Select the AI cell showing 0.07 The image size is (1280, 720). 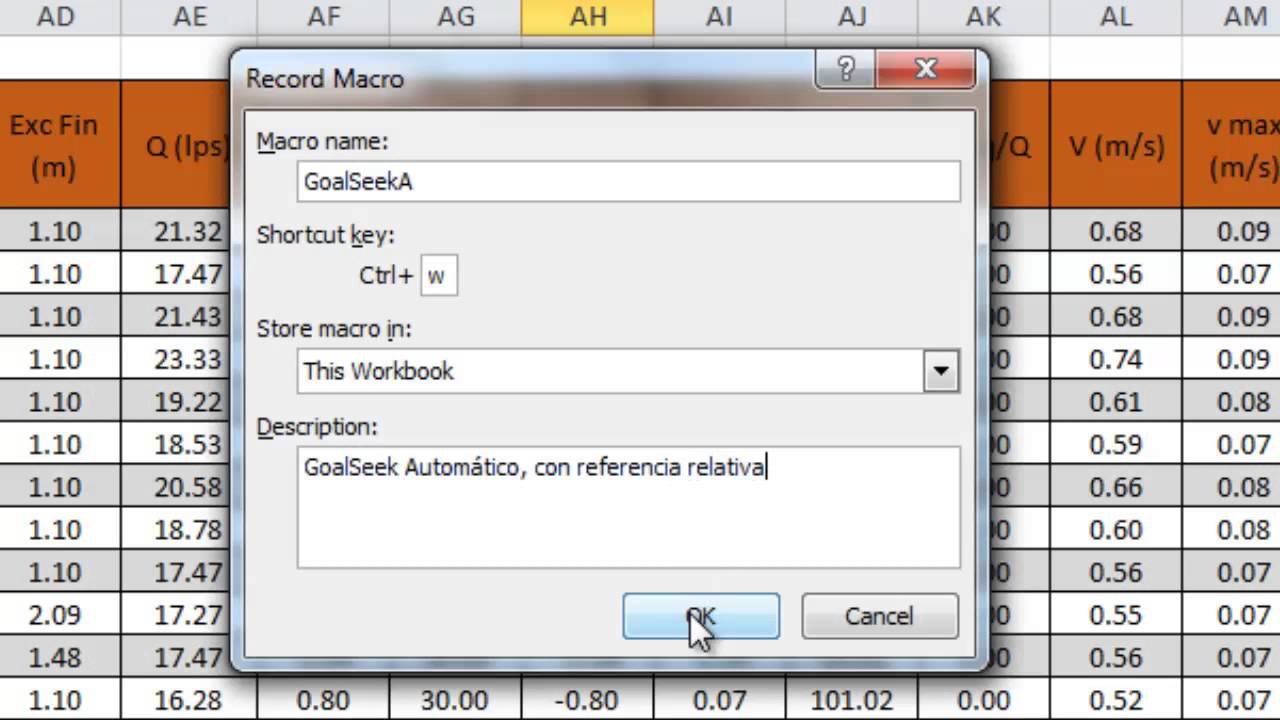coord(719,700)
